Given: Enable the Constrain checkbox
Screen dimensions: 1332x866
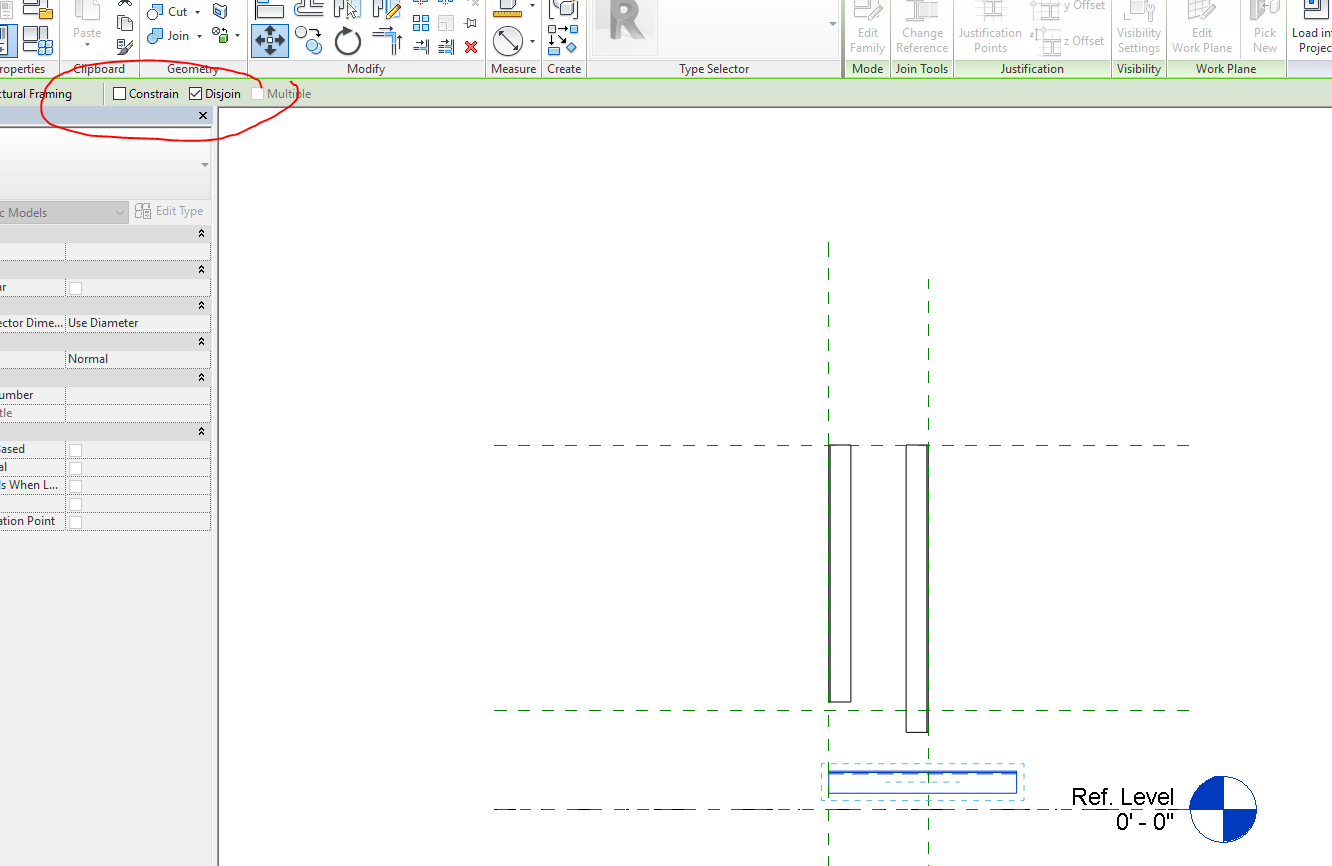Looking at the screenshot, I should (x=119, y=93).
